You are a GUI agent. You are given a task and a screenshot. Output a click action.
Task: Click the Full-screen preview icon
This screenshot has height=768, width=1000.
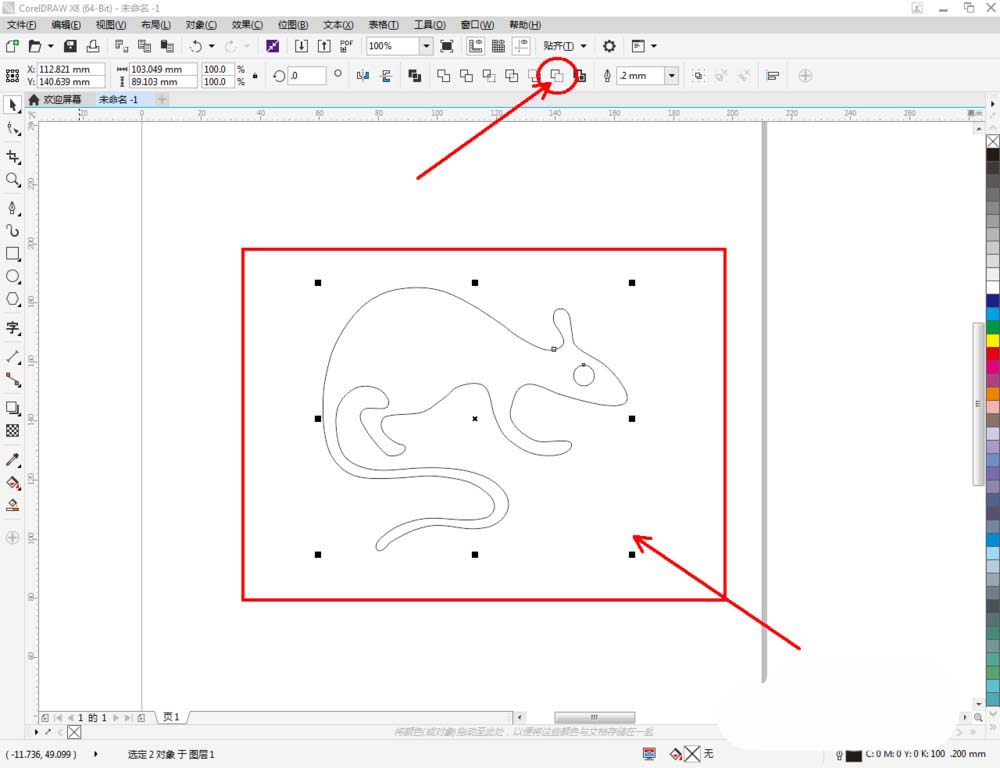(x=447, y=46)
